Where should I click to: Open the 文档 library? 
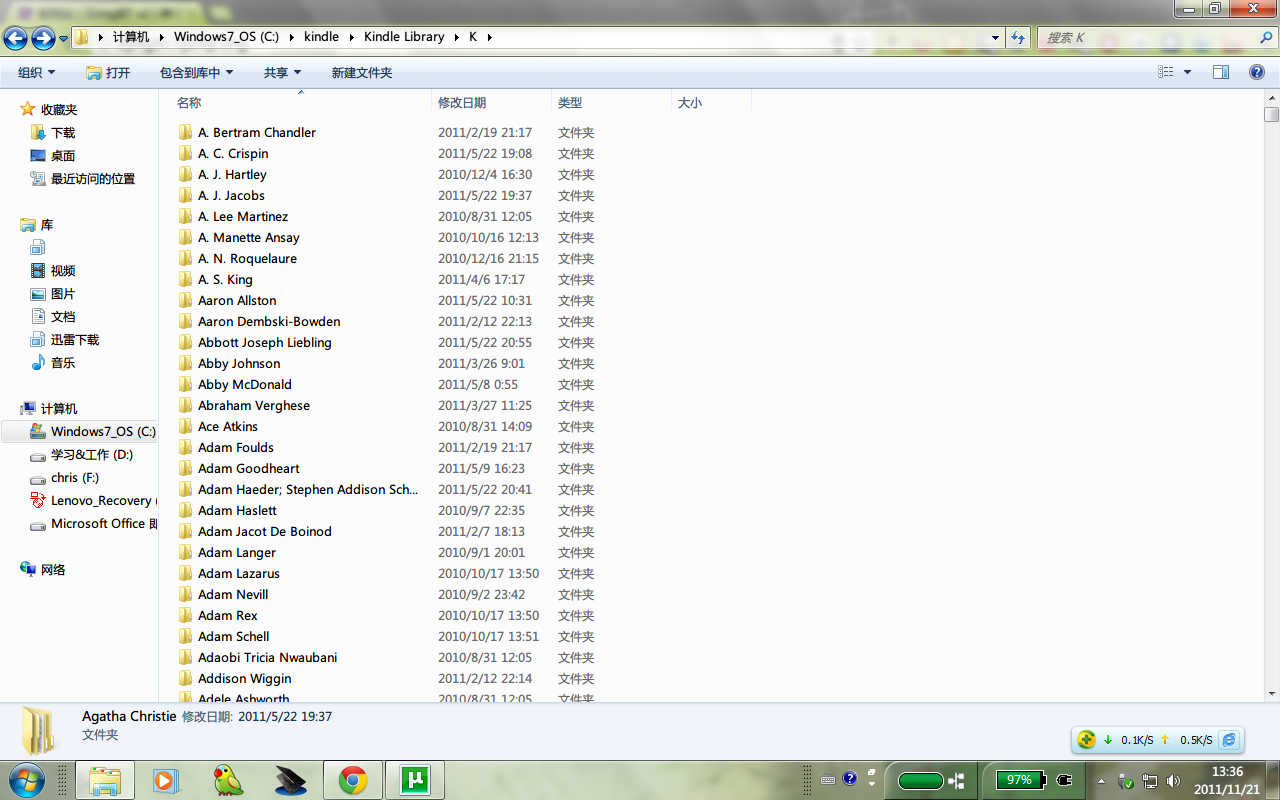point(63,317)
